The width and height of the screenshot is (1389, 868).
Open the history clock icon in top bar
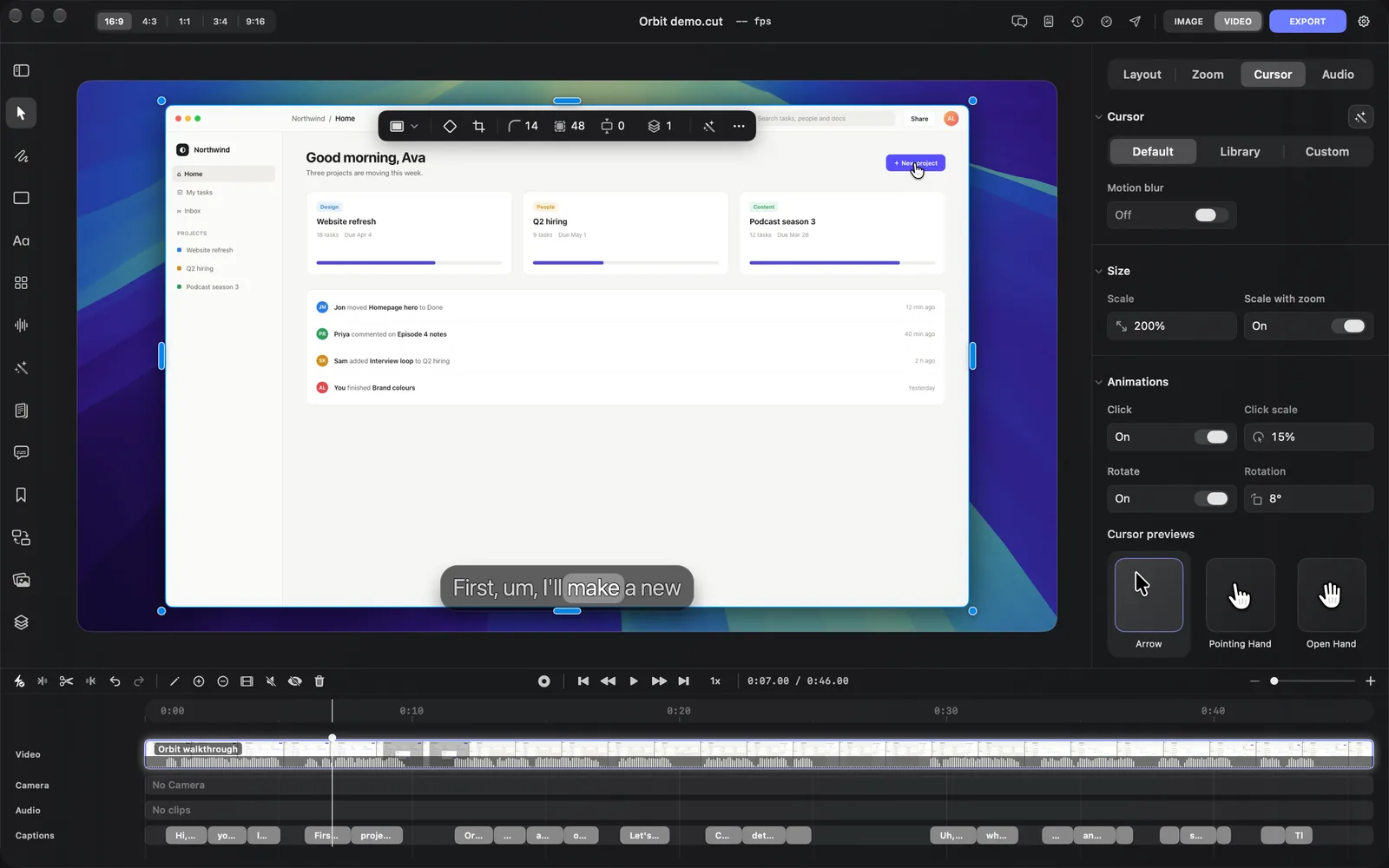point(1077,22)
